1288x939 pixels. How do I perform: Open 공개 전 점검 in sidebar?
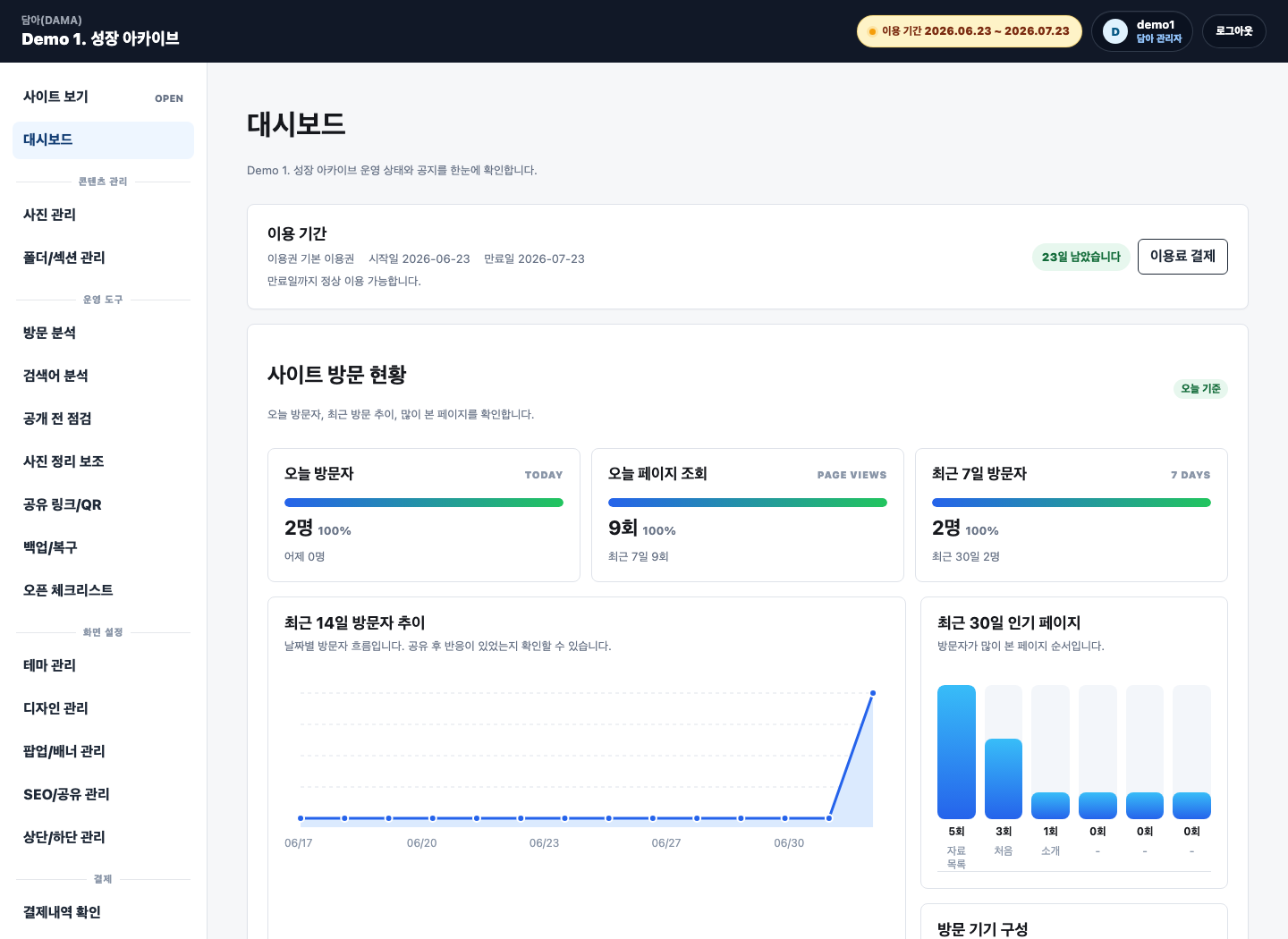103,419
